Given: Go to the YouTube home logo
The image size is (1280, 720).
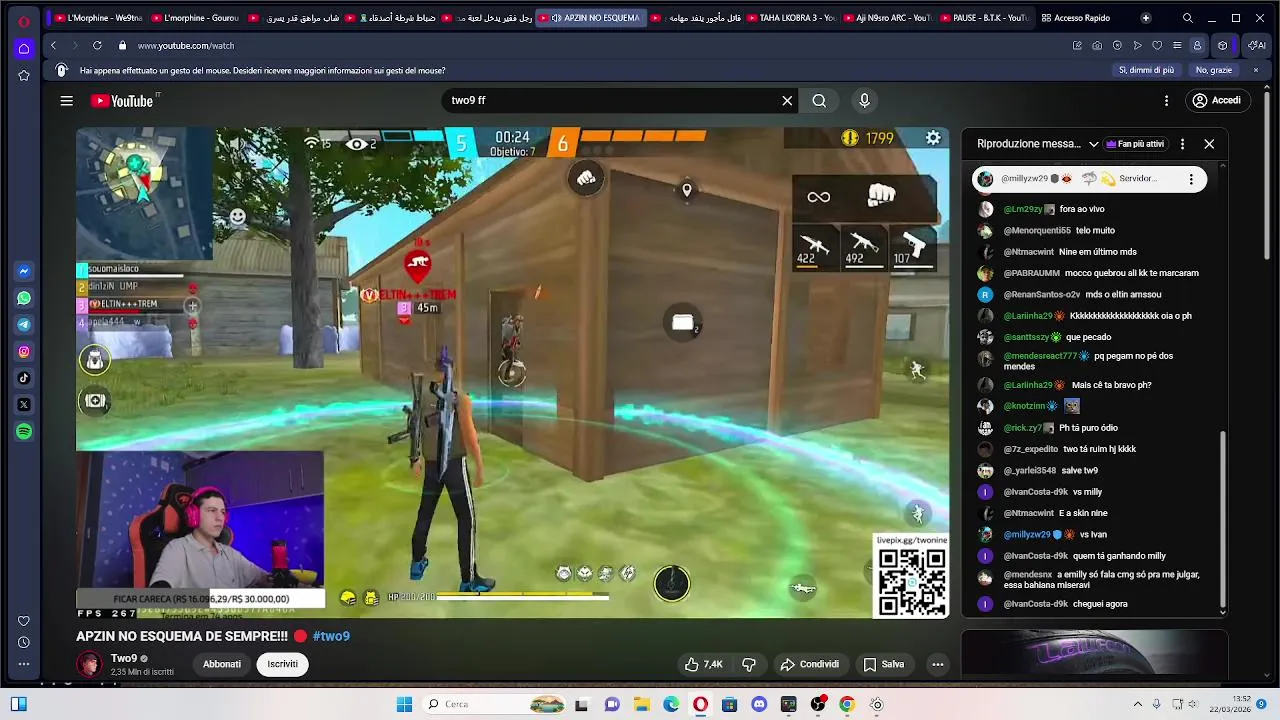Looking at the screenshot, I should pos(122,101).
